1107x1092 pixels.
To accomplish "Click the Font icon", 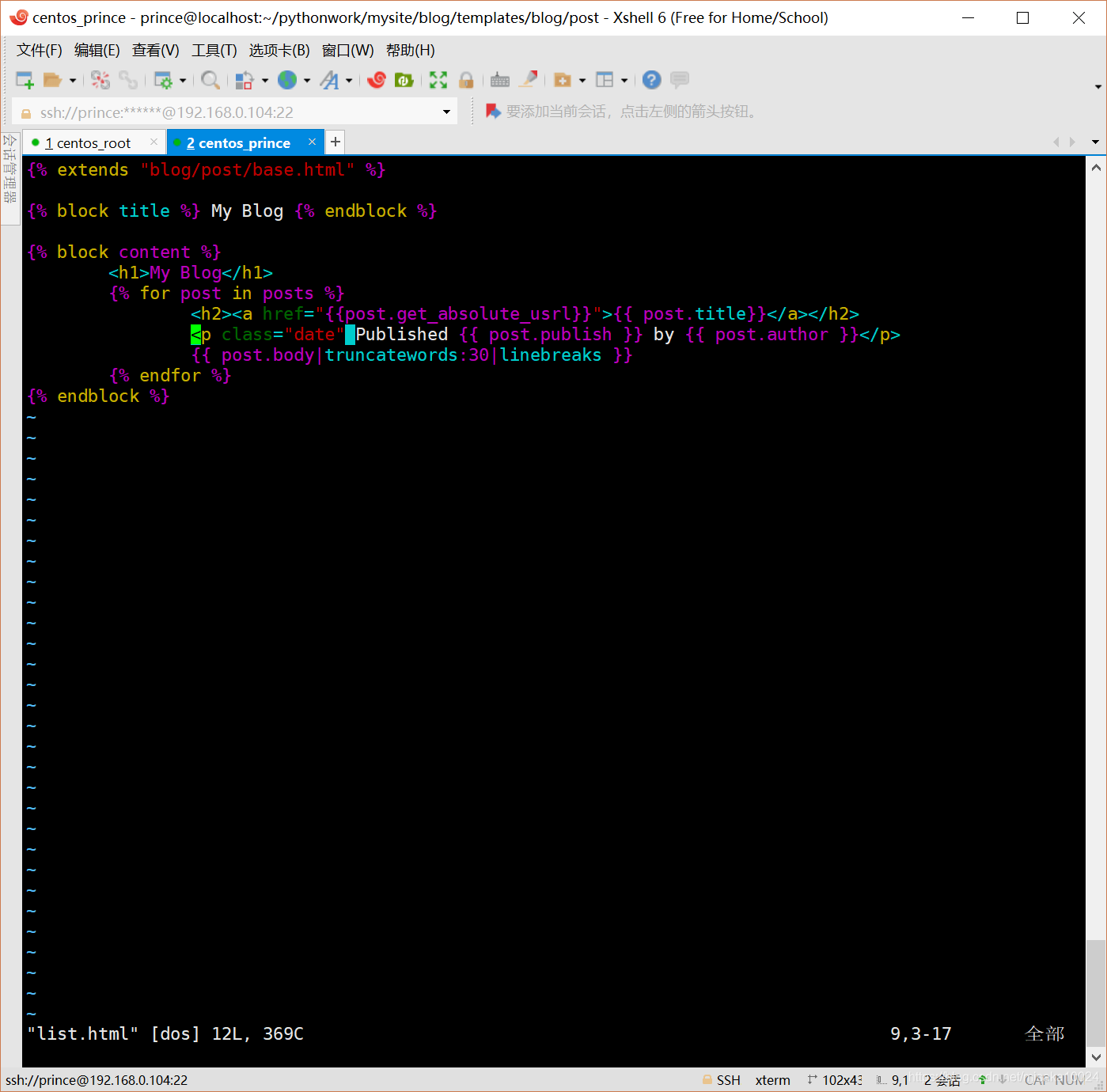I will [x=330, y=80].
